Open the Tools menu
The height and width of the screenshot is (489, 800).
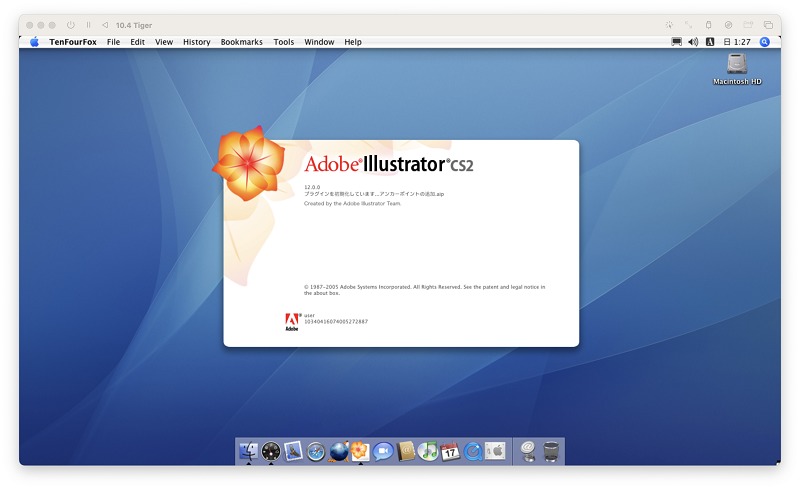click(x=284, y=42)
